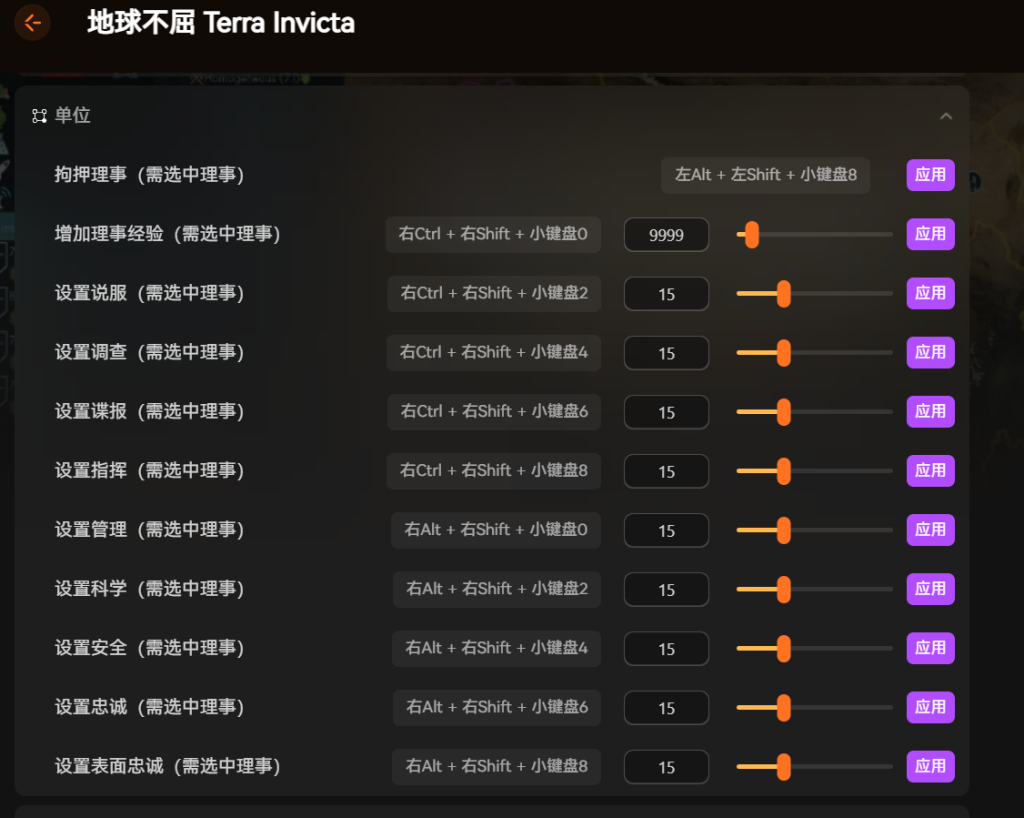Select the 设置管理 value input field
1024x818 pixels.
(x=666, y=530)
